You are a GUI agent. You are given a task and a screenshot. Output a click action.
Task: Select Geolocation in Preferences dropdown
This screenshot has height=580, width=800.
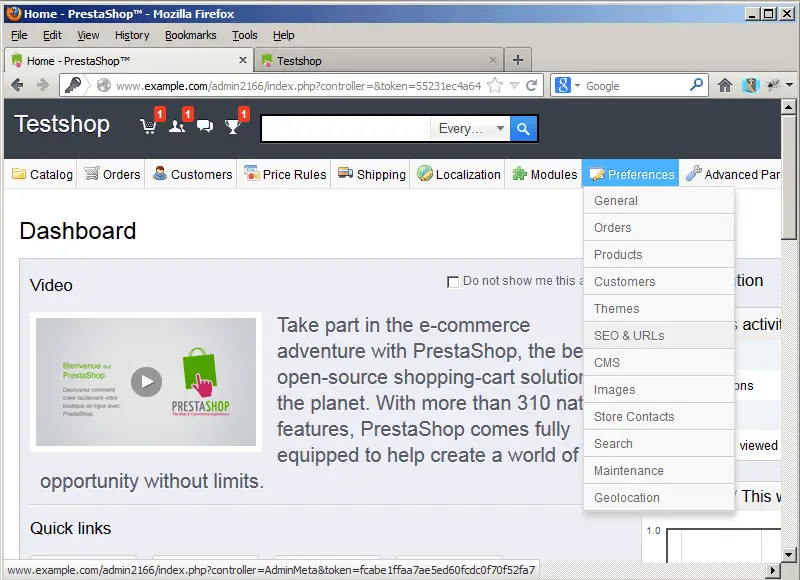(659, 497)
